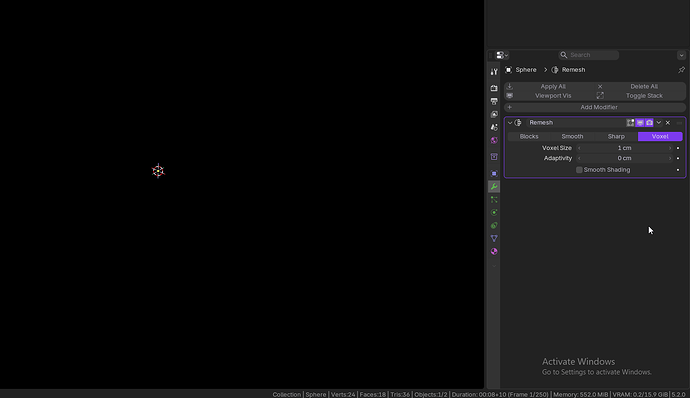Toggle Remesh render display camera
This screenshot has height=398, width=690.
pos(650,123)
